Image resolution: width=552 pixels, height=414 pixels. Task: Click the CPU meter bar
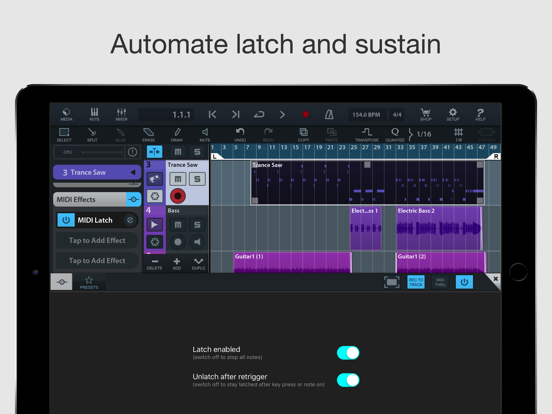pos(102,152)
